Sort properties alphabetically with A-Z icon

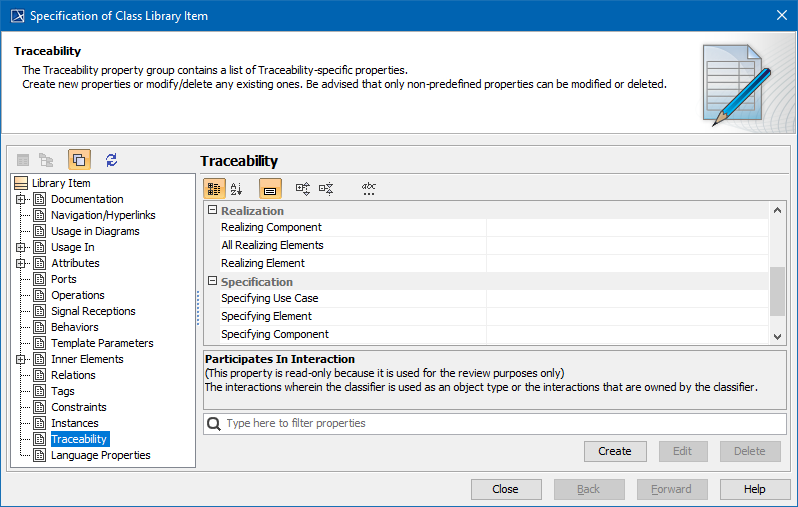click(237, 188)
